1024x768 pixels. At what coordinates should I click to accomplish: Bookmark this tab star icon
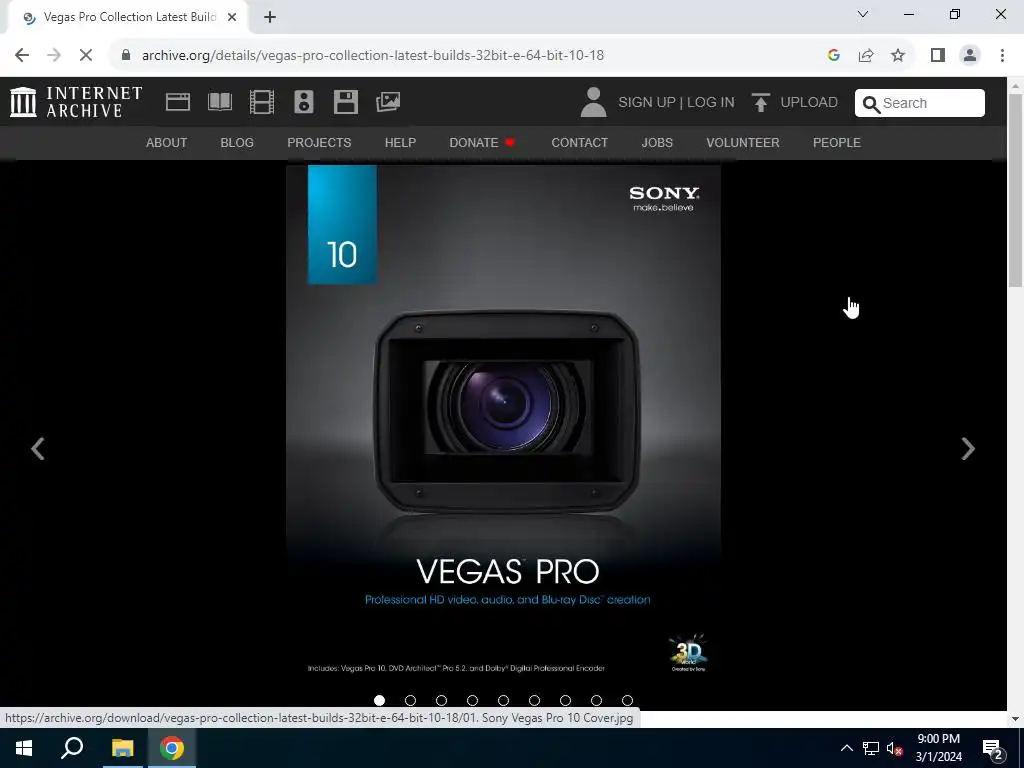[898, 55]
